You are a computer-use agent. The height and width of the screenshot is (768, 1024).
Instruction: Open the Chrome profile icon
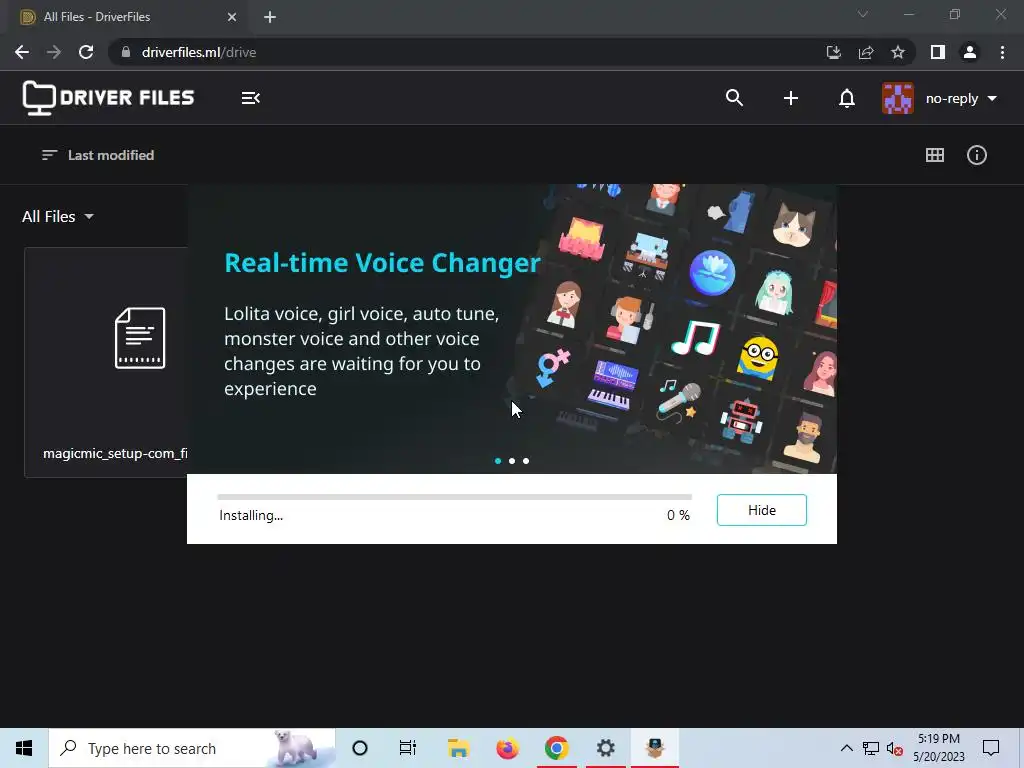970,52
